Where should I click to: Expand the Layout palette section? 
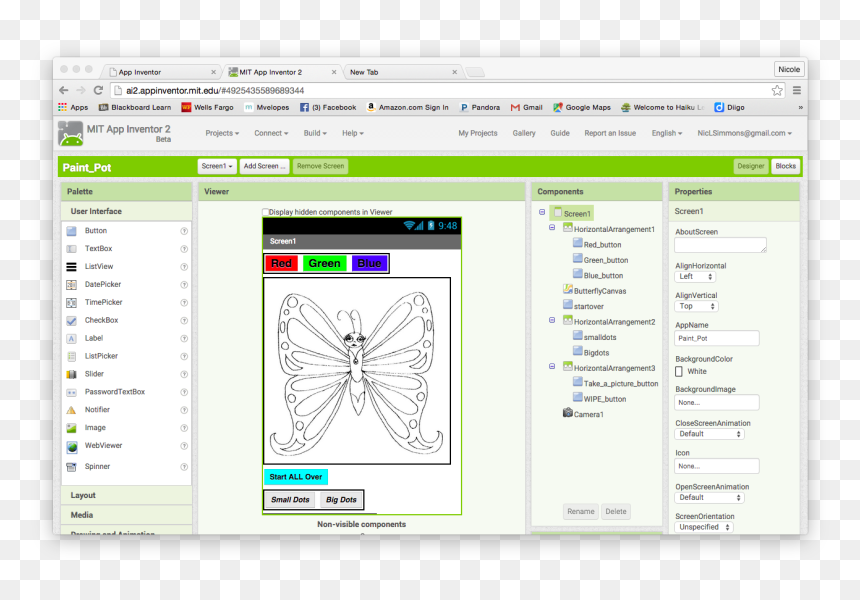point(127,495)
